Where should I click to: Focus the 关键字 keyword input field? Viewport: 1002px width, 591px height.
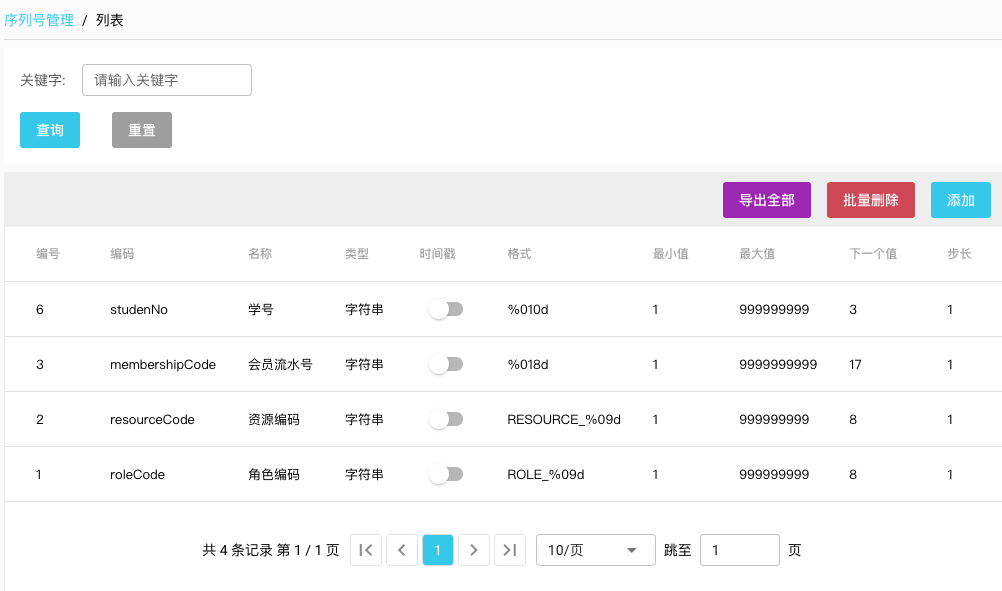[167, 80]
